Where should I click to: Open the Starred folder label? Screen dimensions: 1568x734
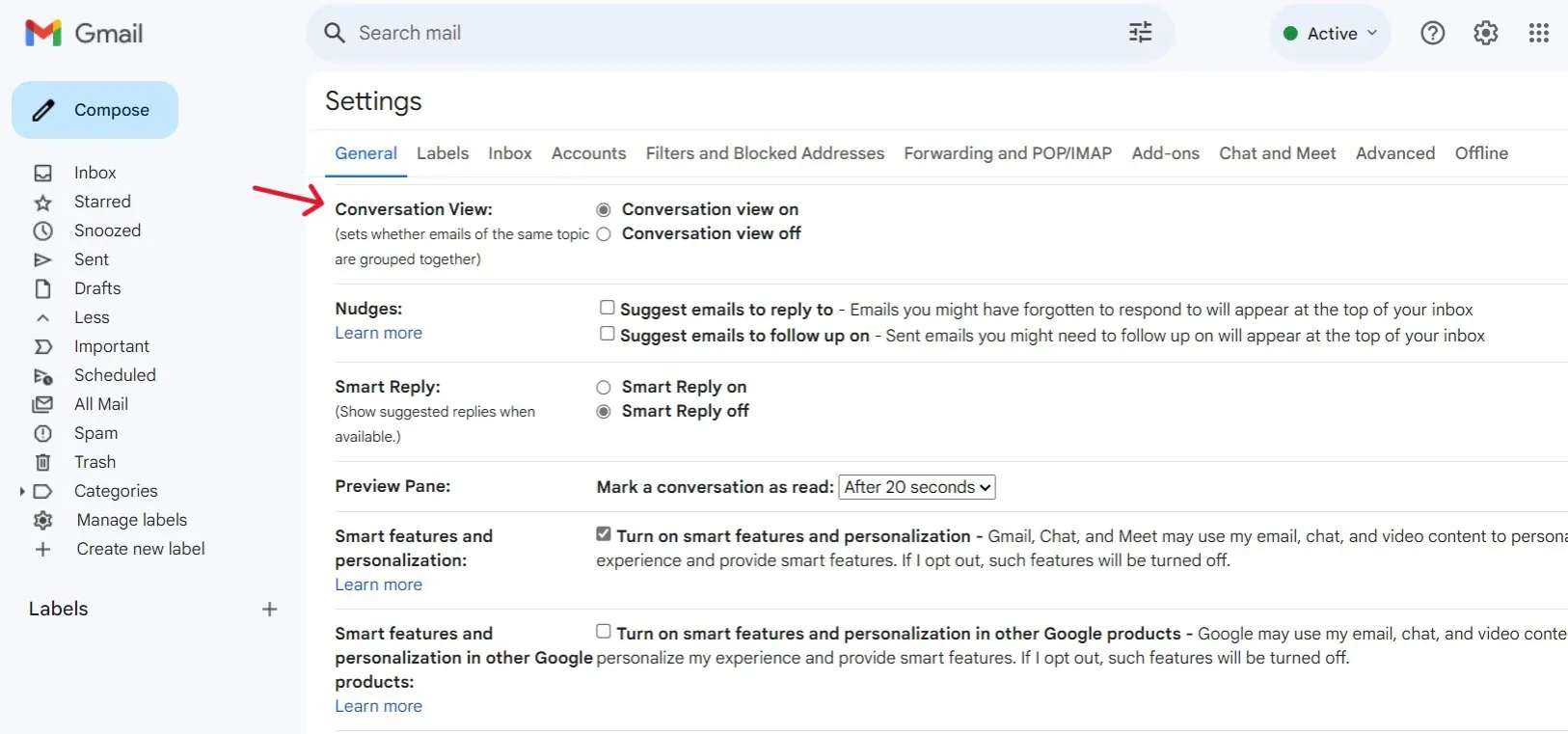[102, 202]
